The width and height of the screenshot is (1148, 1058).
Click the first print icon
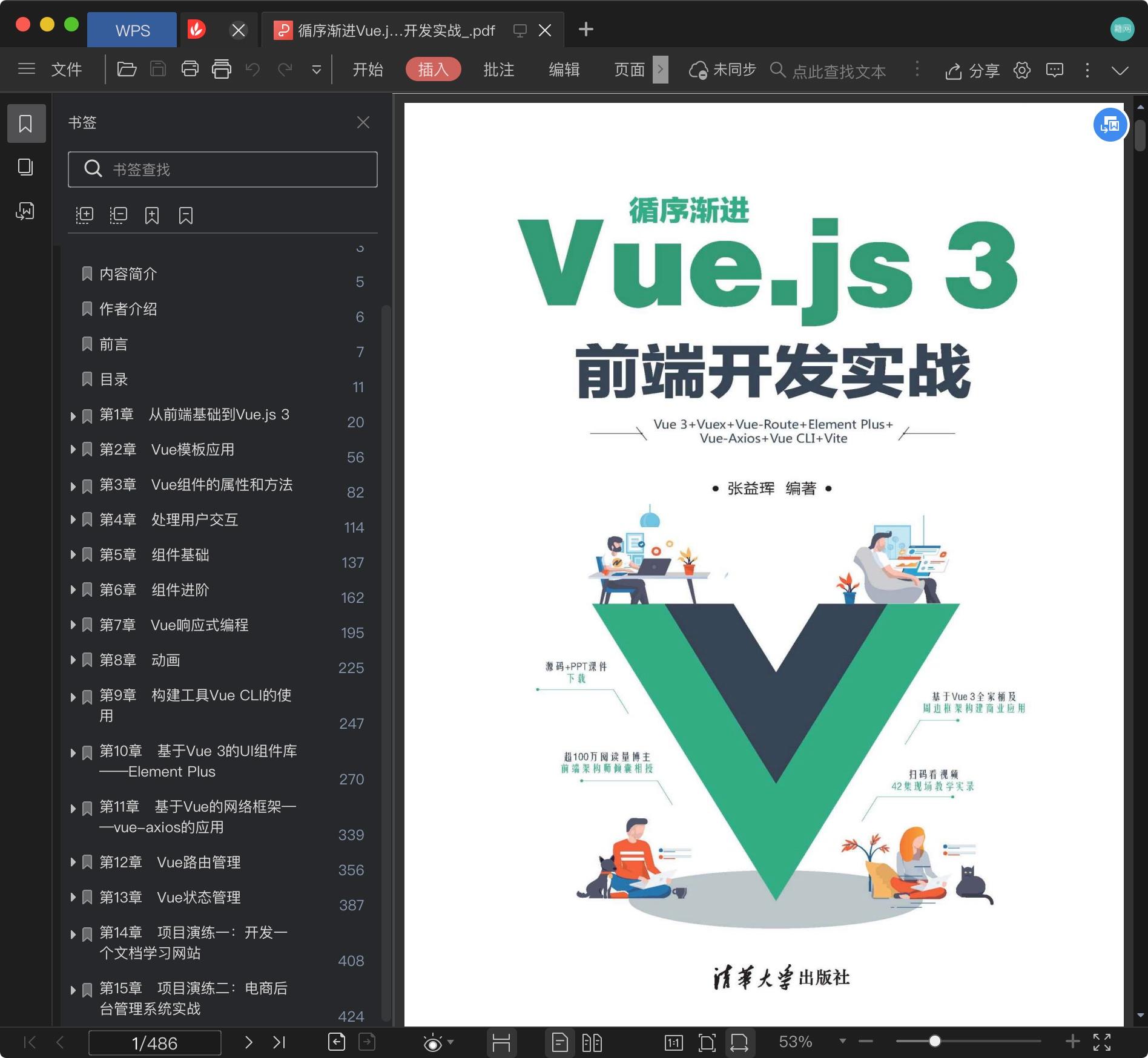190,69
